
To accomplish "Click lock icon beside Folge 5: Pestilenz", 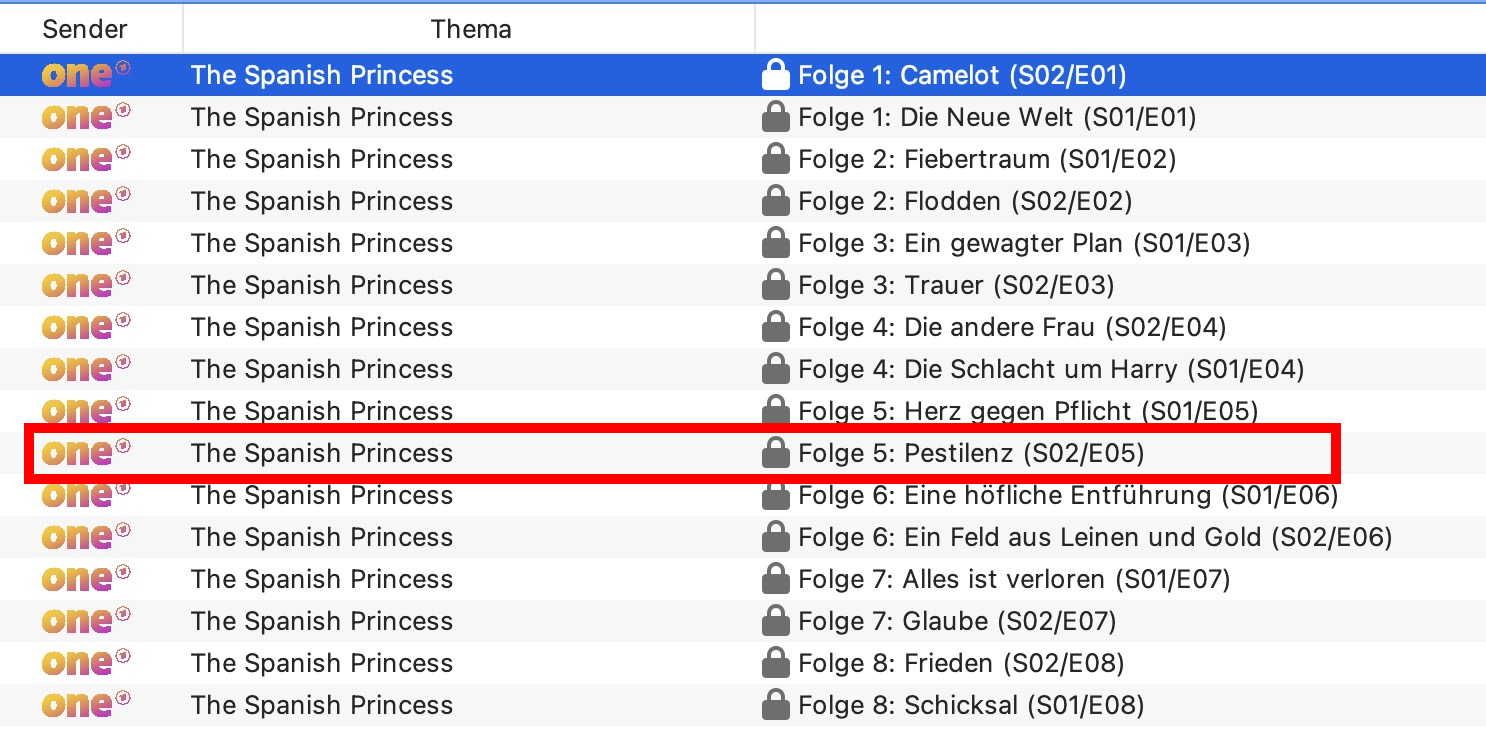I will click(775, 453).
